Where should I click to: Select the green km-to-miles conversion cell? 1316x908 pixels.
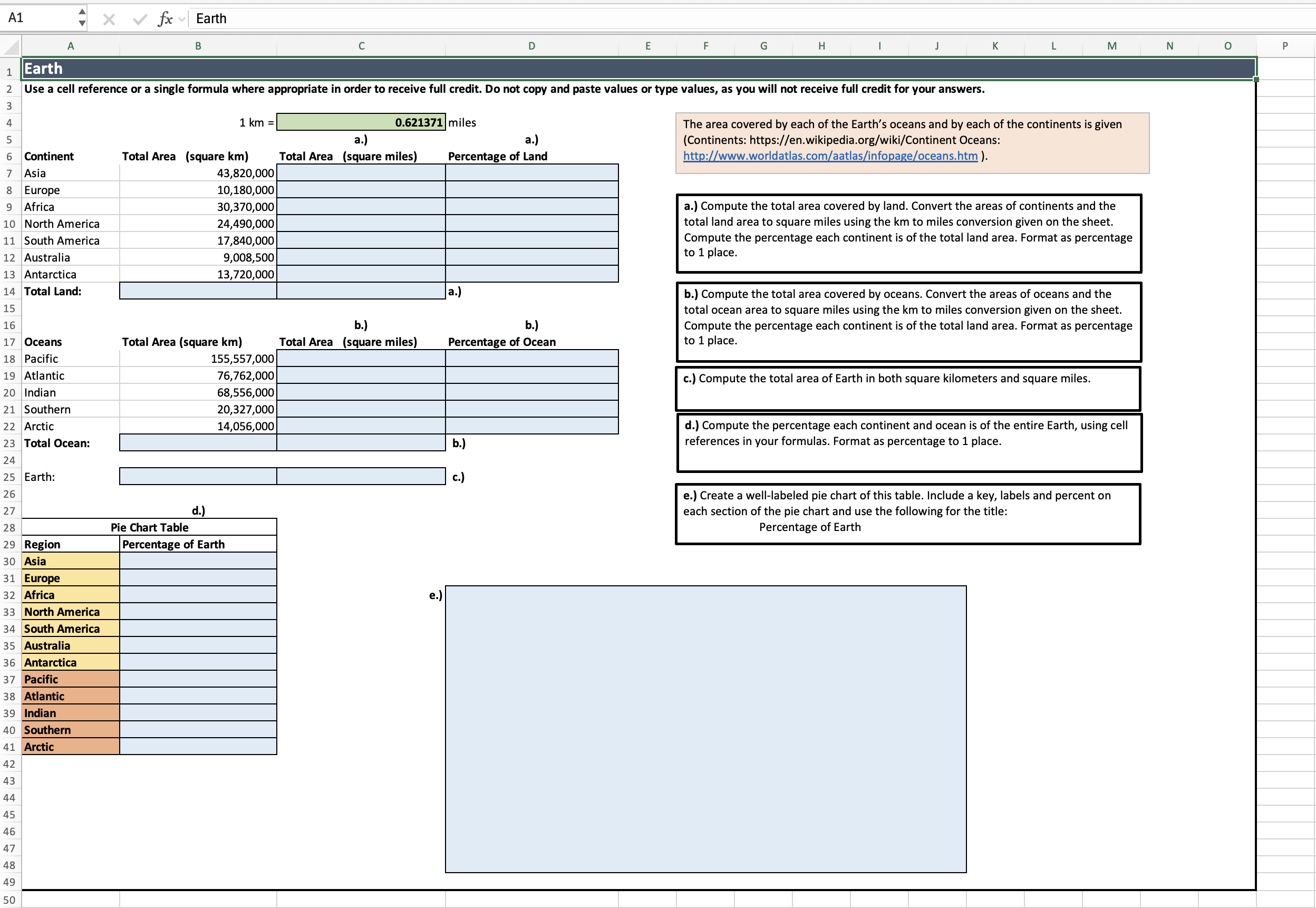[x=361, y=122]
